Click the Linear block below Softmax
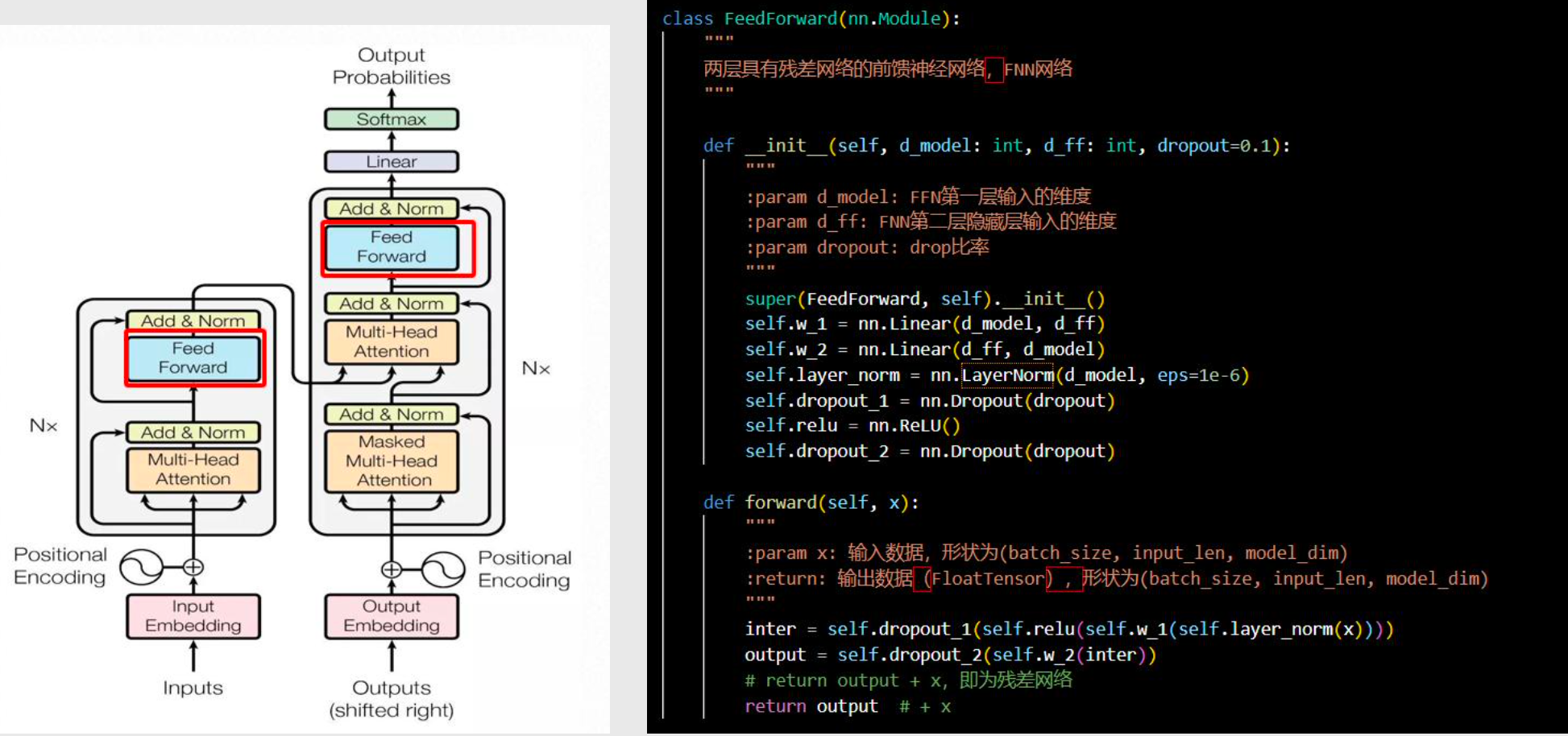The width and height of the screenshot is (1568, 736). click(x=392, y=162)
